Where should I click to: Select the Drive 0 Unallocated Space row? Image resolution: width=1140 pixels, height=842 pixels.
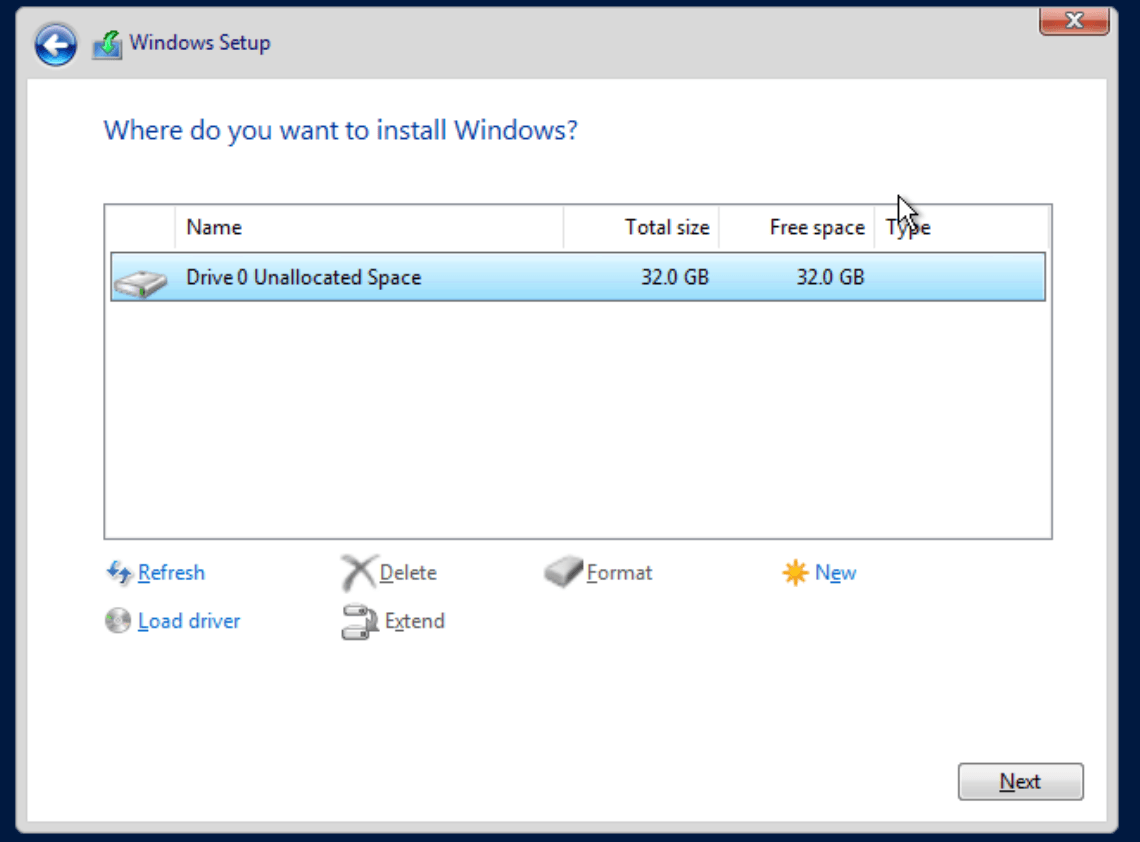400,277
